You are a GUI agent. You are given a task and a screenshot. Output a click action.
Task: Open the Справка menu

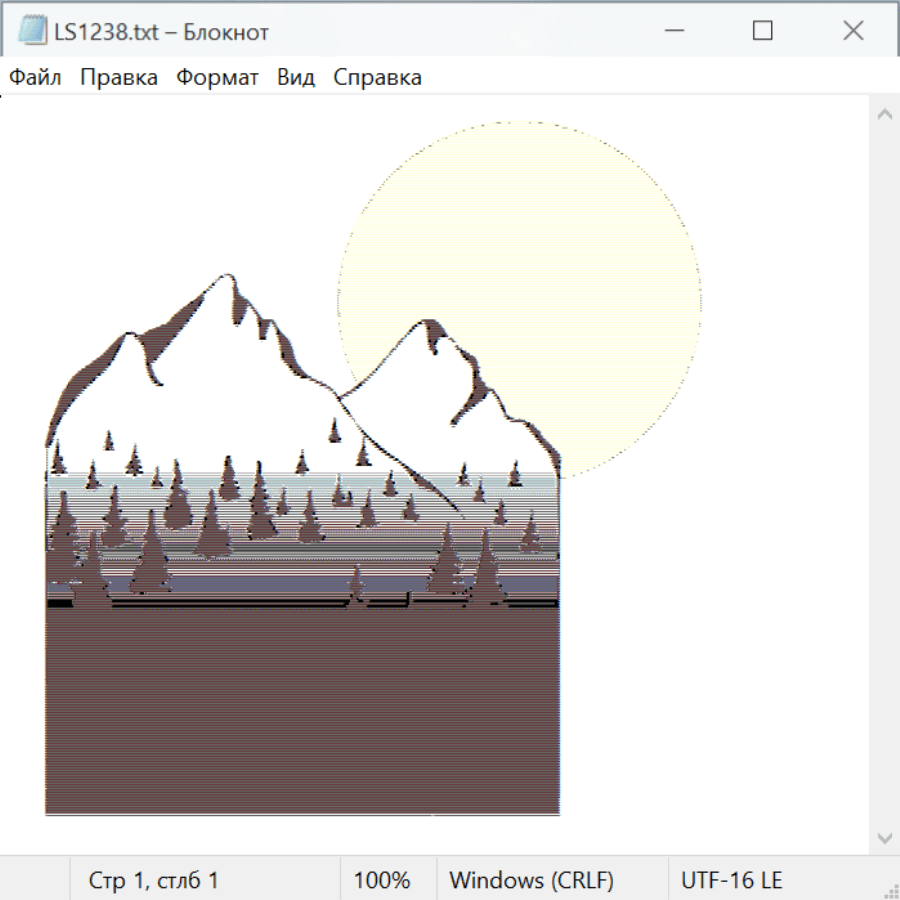tap(377, 77)
